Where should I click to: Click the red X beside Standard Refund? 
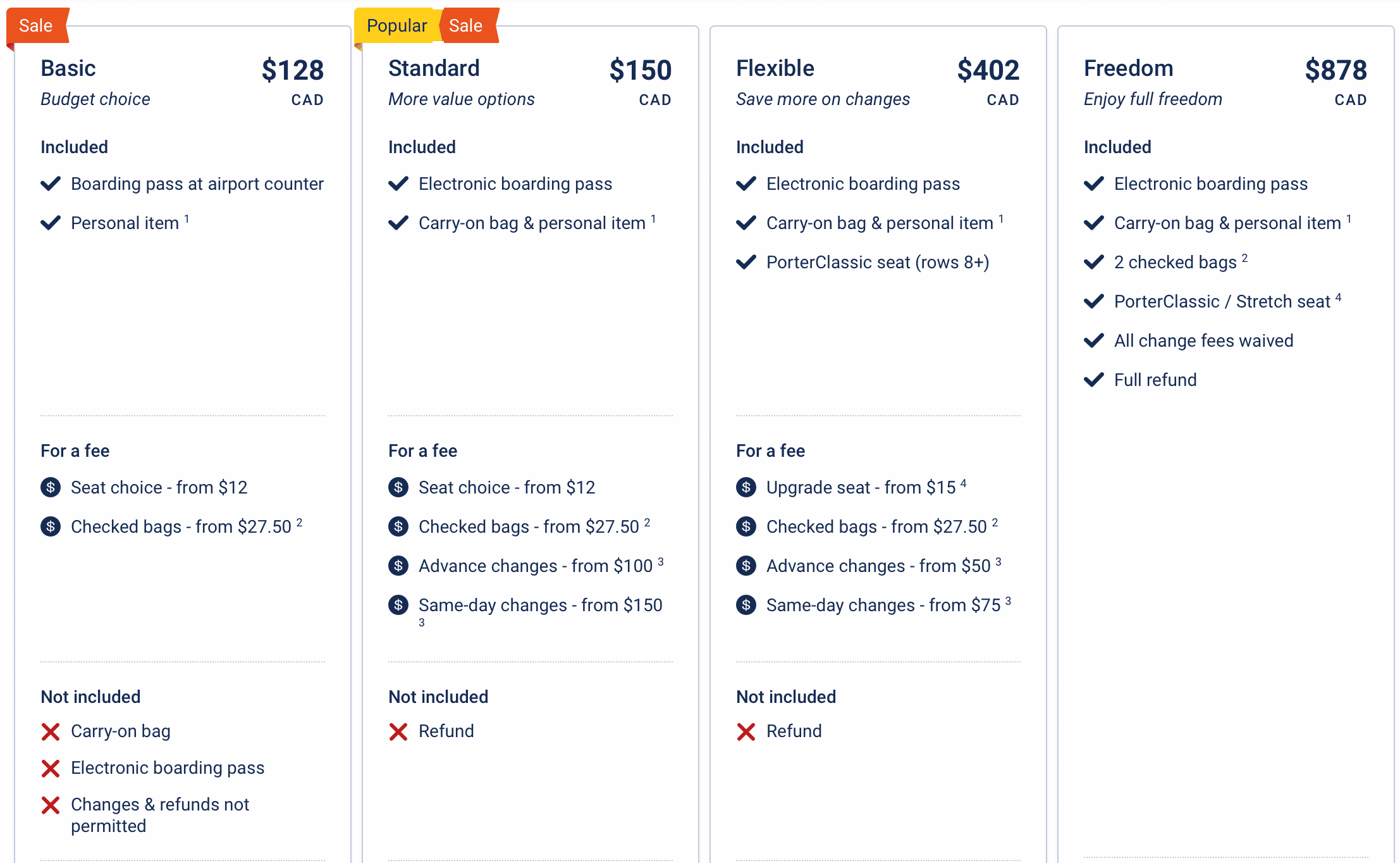point(398,732)
